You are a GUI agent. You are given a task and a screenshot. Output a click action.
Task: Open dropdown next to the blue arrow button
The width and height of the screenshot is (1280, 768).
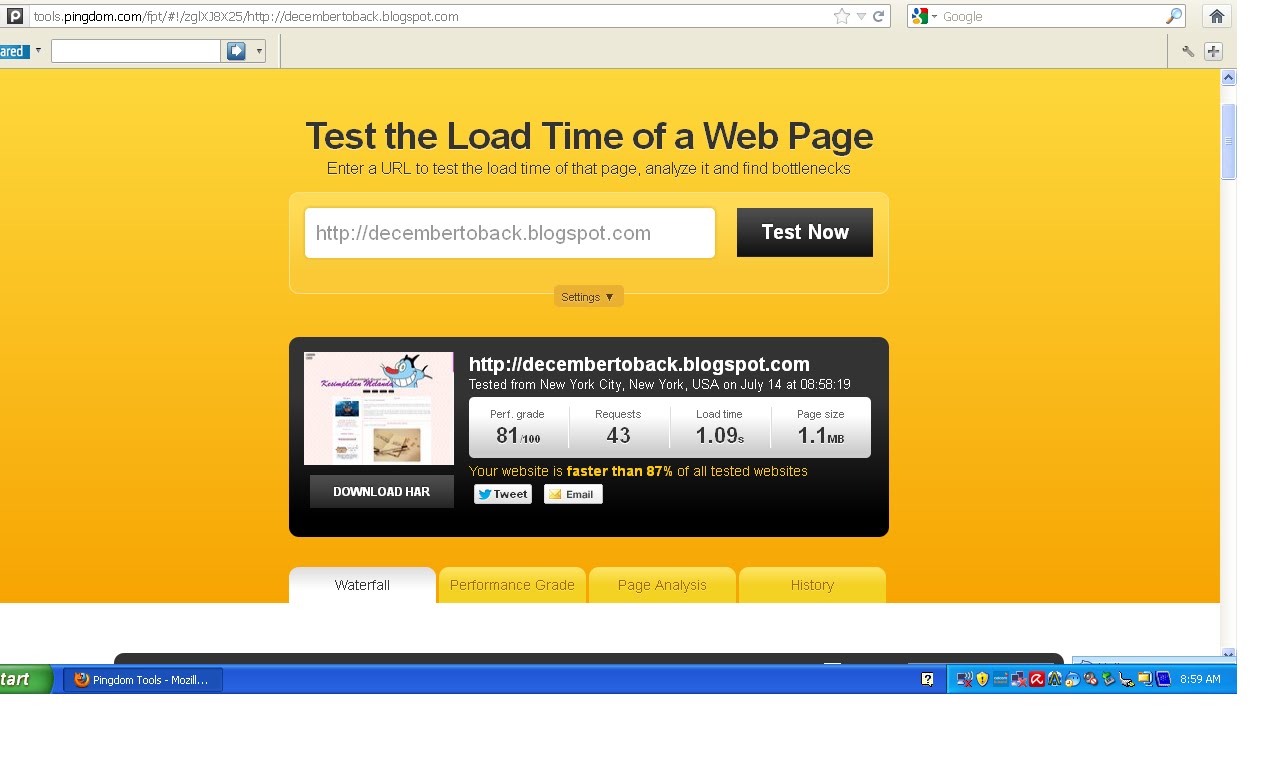259,51
